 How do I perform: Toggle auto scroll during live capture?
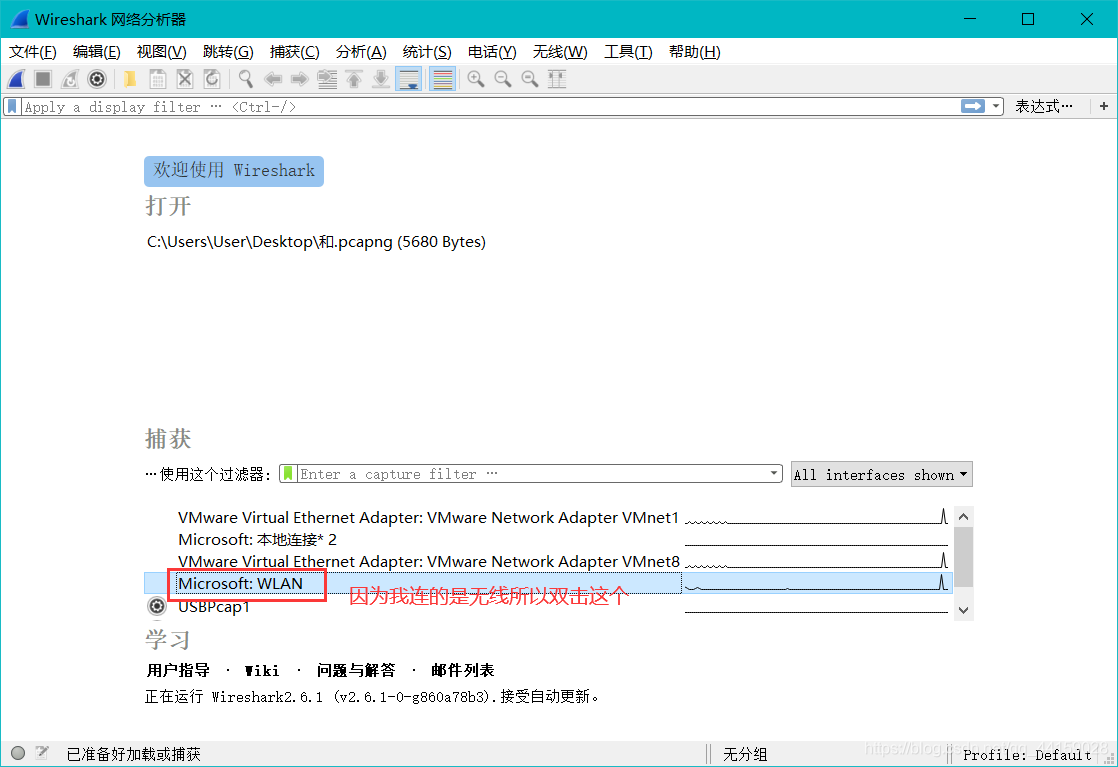[x=409, y=79]
